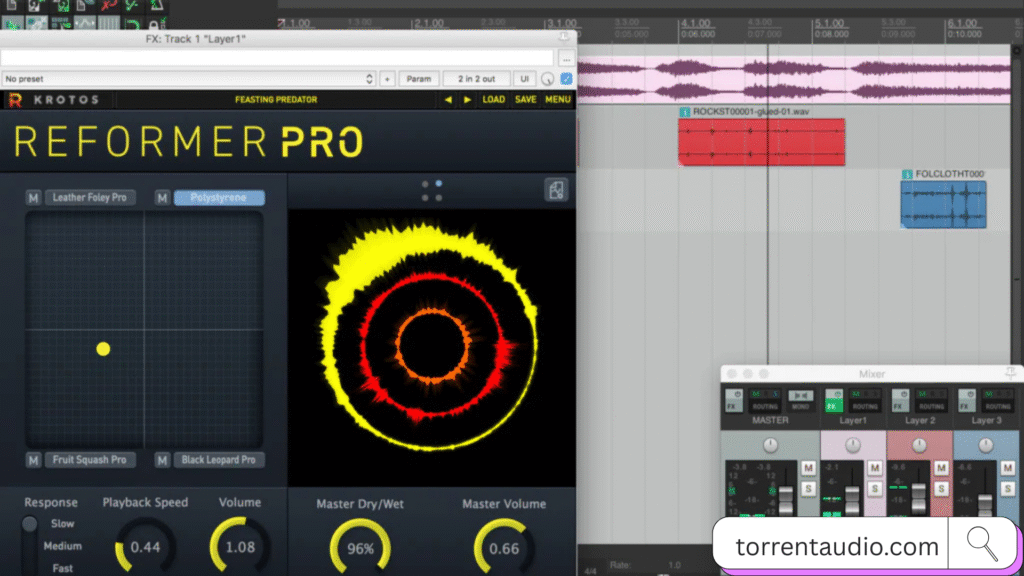Open Layer1 FX button in mixer

pyautogui.click(x=830, y=406)
